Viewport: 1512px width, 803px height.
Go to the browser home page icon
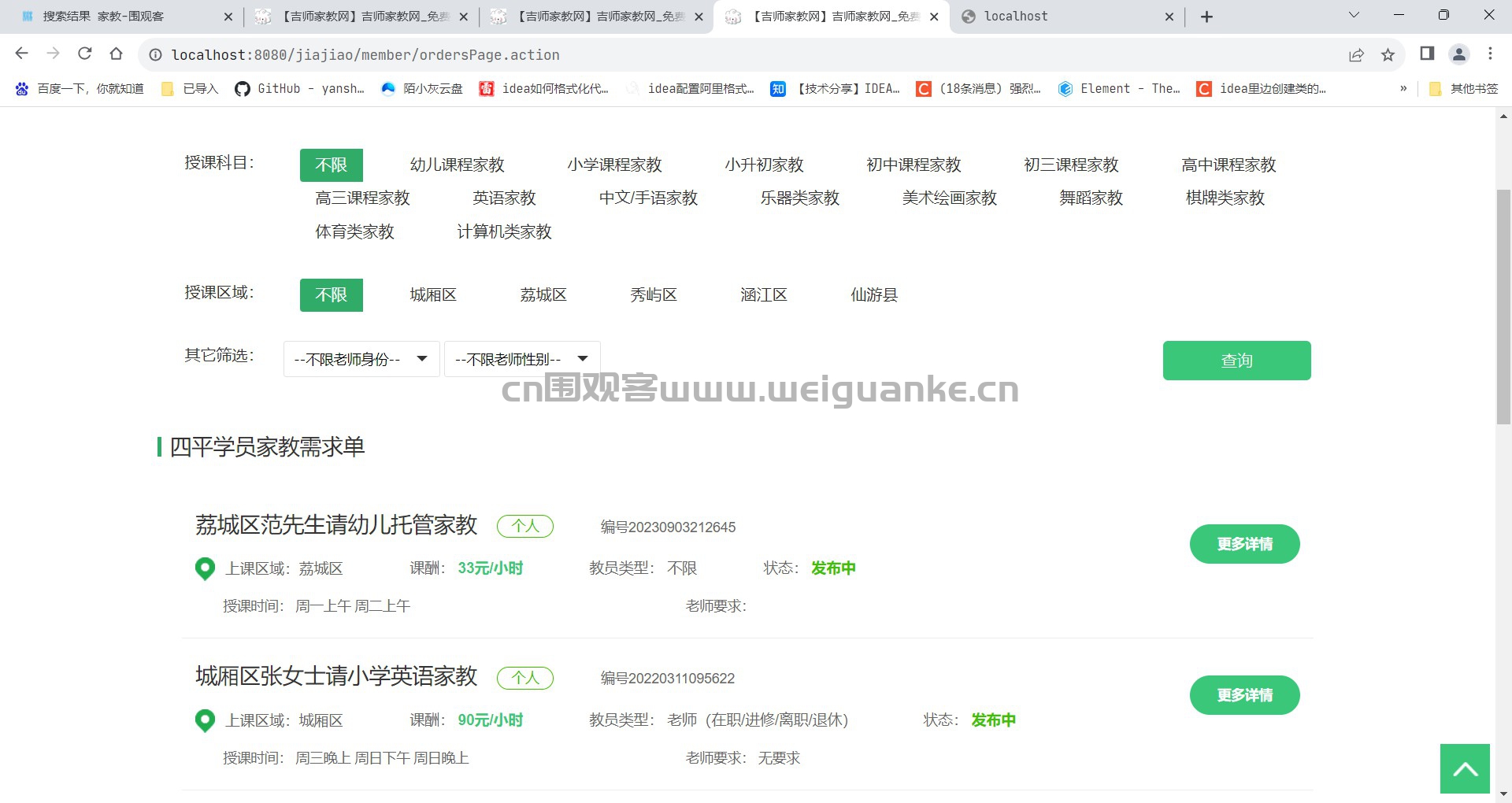point(117,54)
